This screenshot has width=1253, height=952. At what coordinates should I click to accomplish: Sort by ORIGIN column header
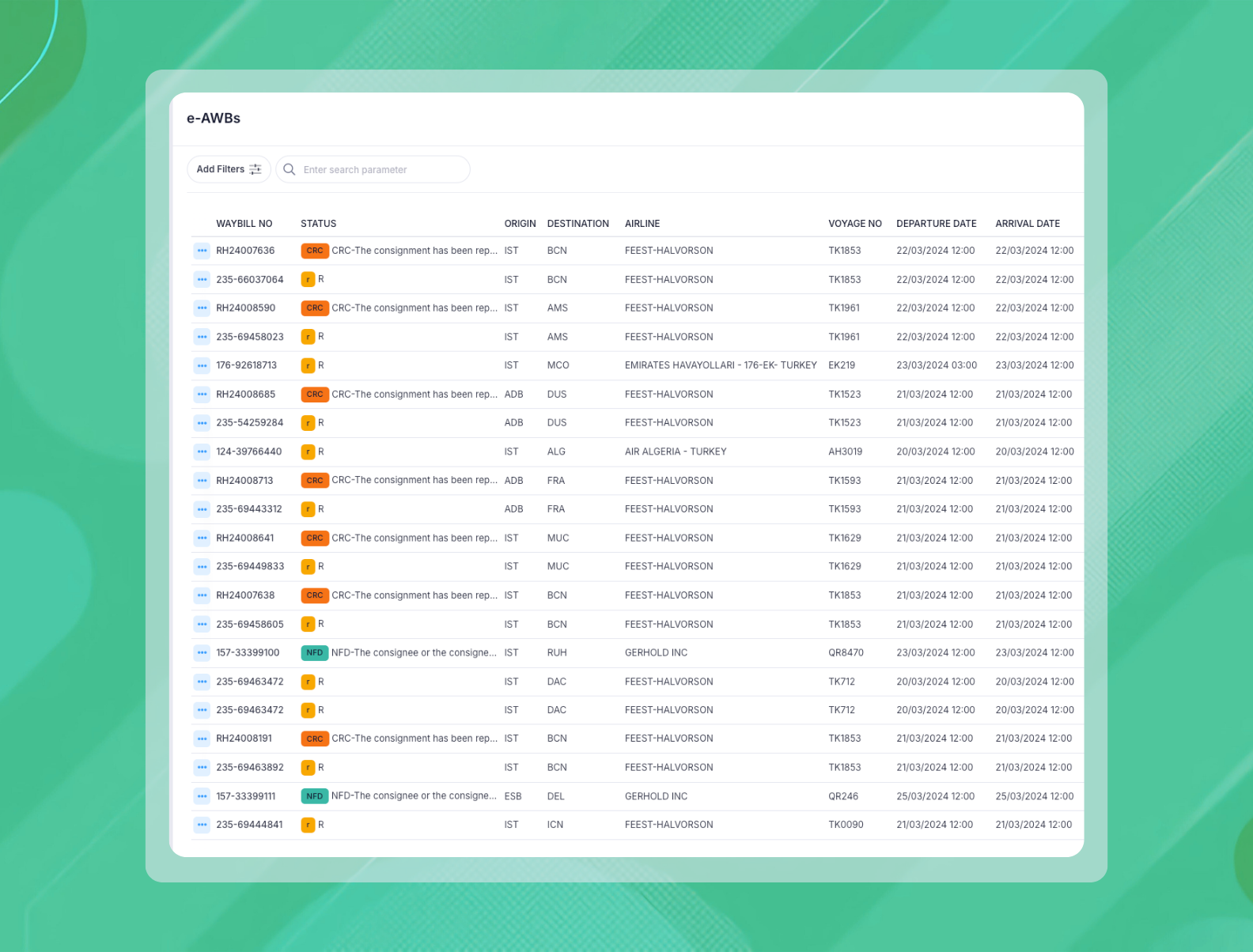tap(521, 224)
